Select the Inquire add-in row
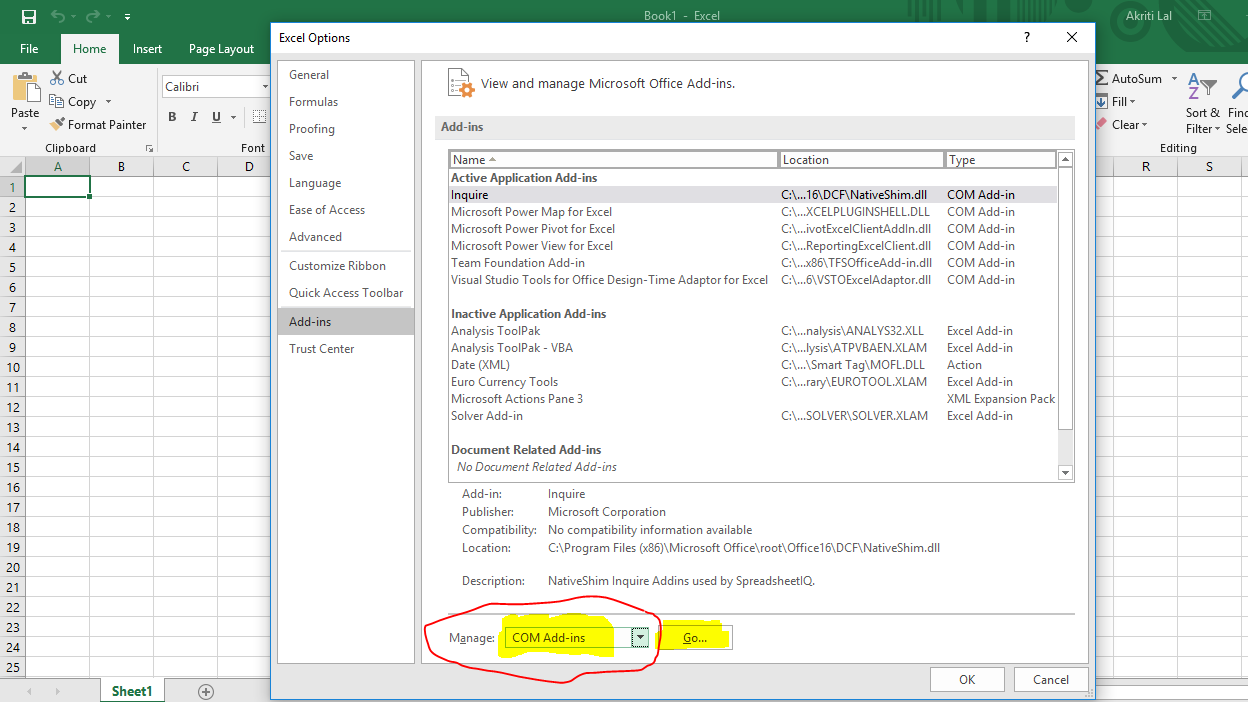 (753, 195)
